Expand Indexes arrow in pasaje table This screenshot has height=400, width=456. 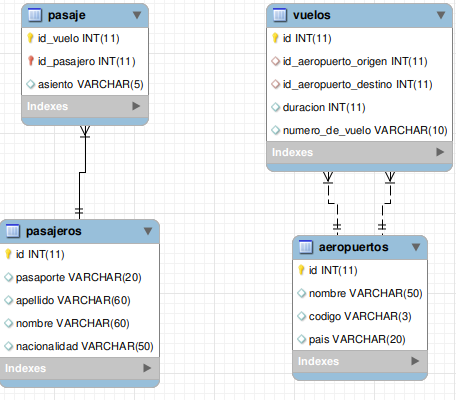click(136, 106)
